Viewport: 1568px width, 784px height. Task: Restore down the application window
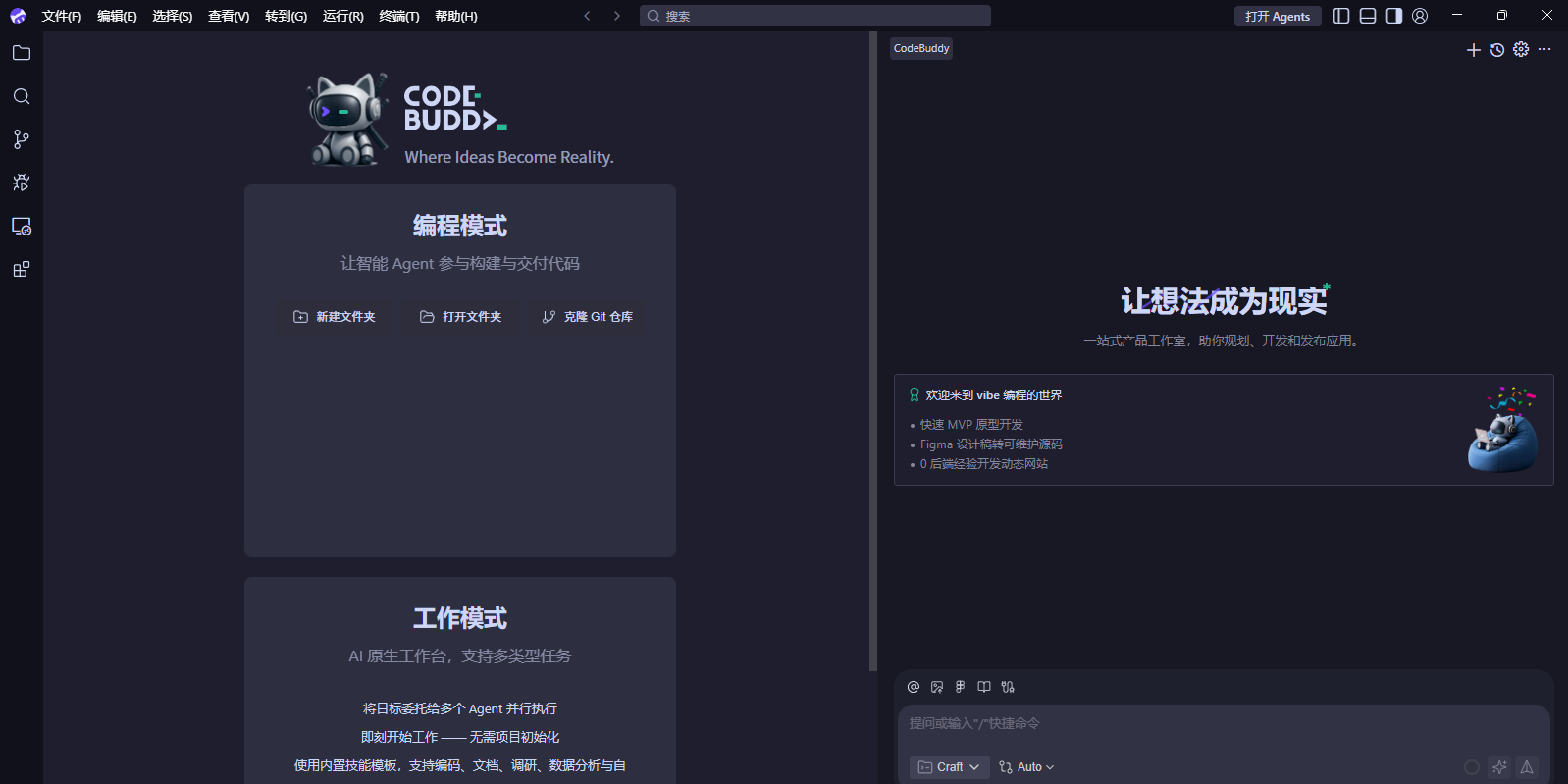1501,16
